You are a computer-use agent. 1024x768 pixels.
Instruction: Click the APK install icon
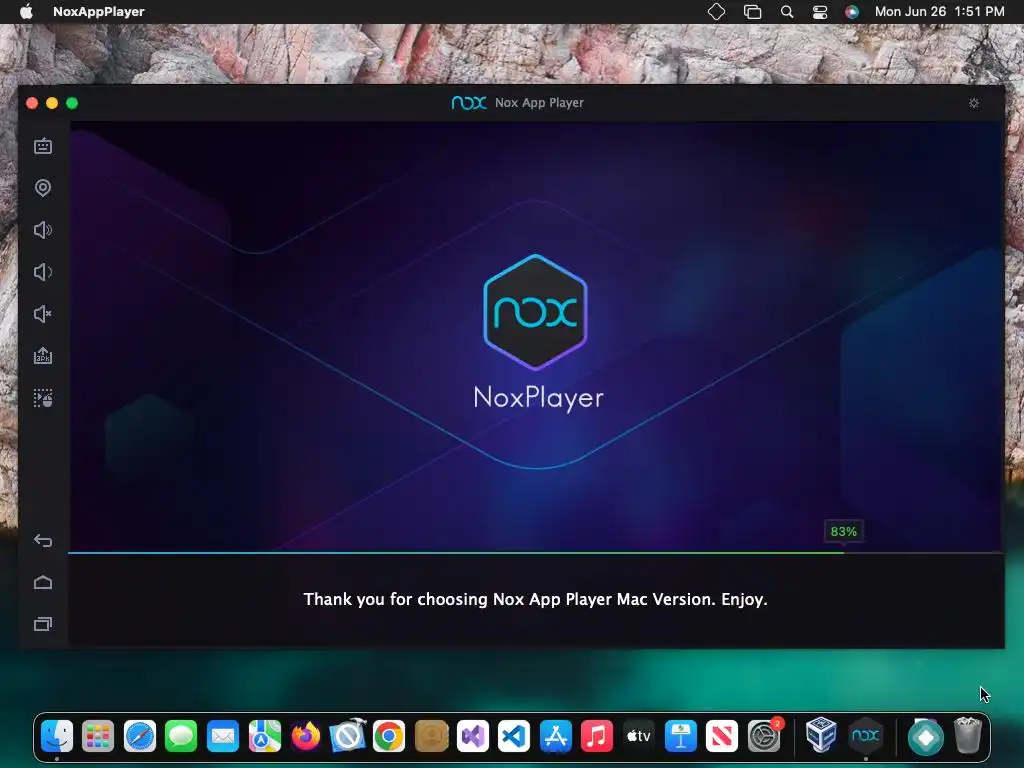(43, 356)
